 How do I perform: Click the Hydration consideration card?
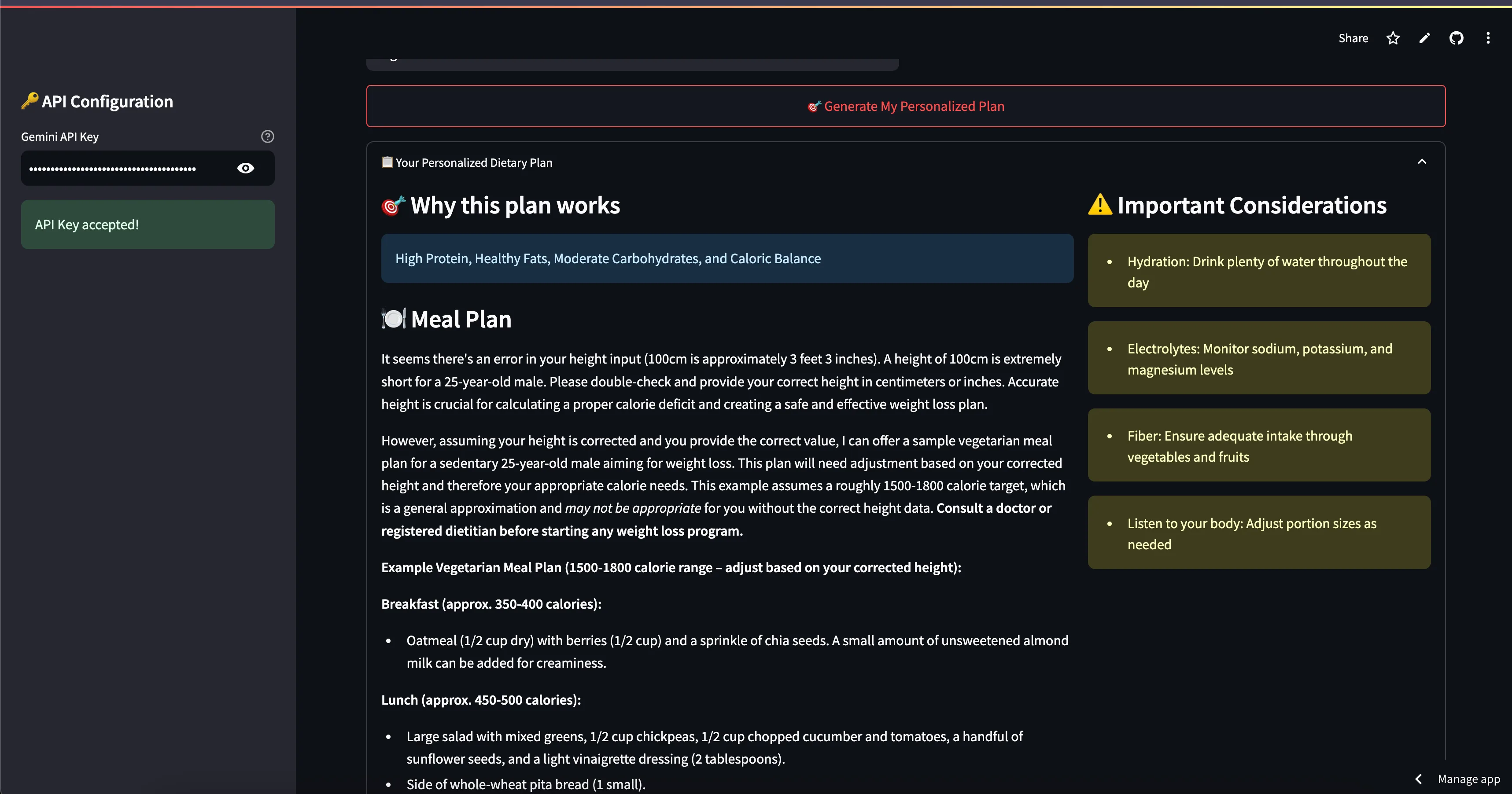point(1258,271)
